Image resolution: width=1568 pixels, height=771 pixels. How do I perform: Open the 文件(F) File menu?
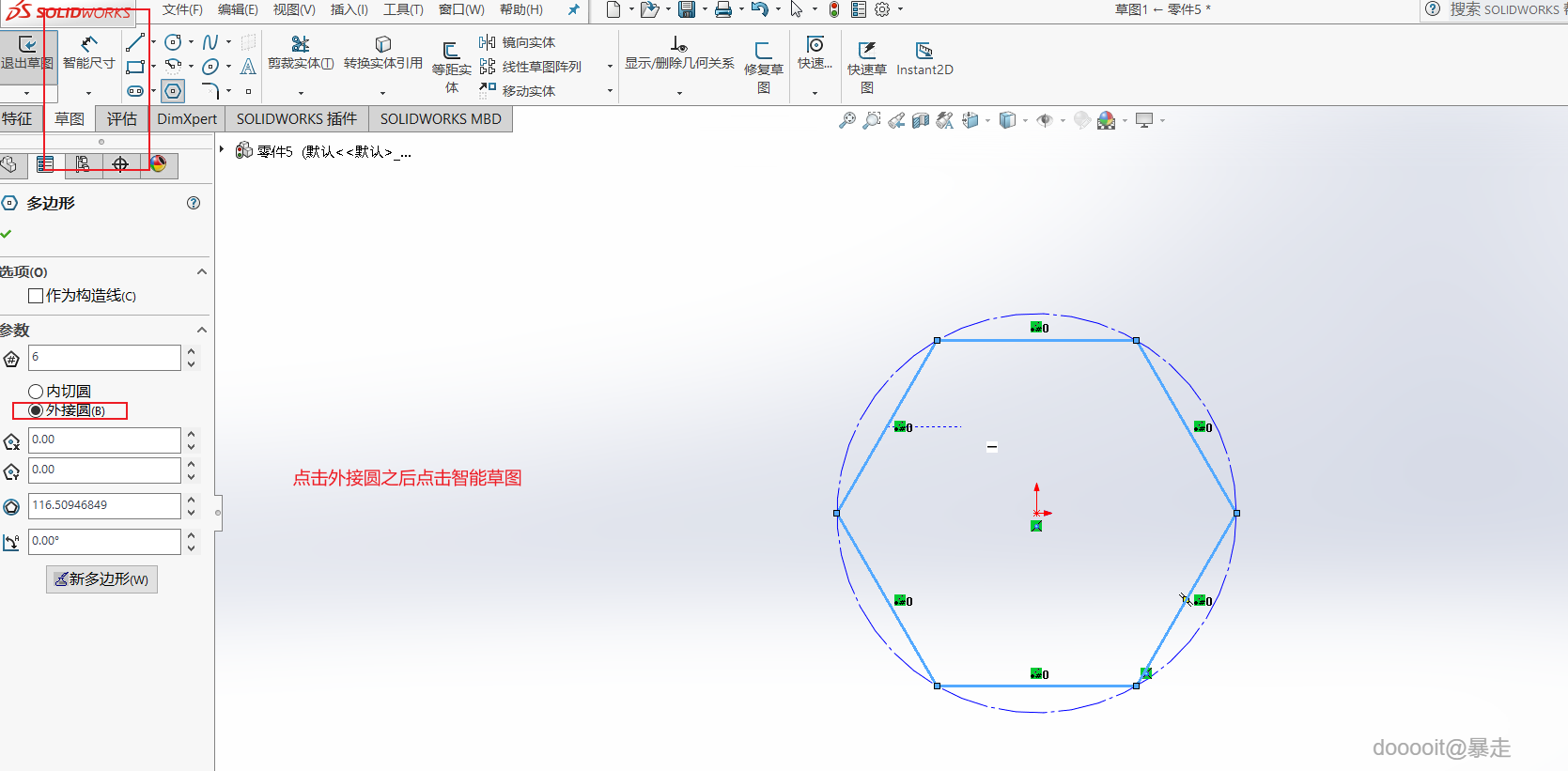pos(182,9)
